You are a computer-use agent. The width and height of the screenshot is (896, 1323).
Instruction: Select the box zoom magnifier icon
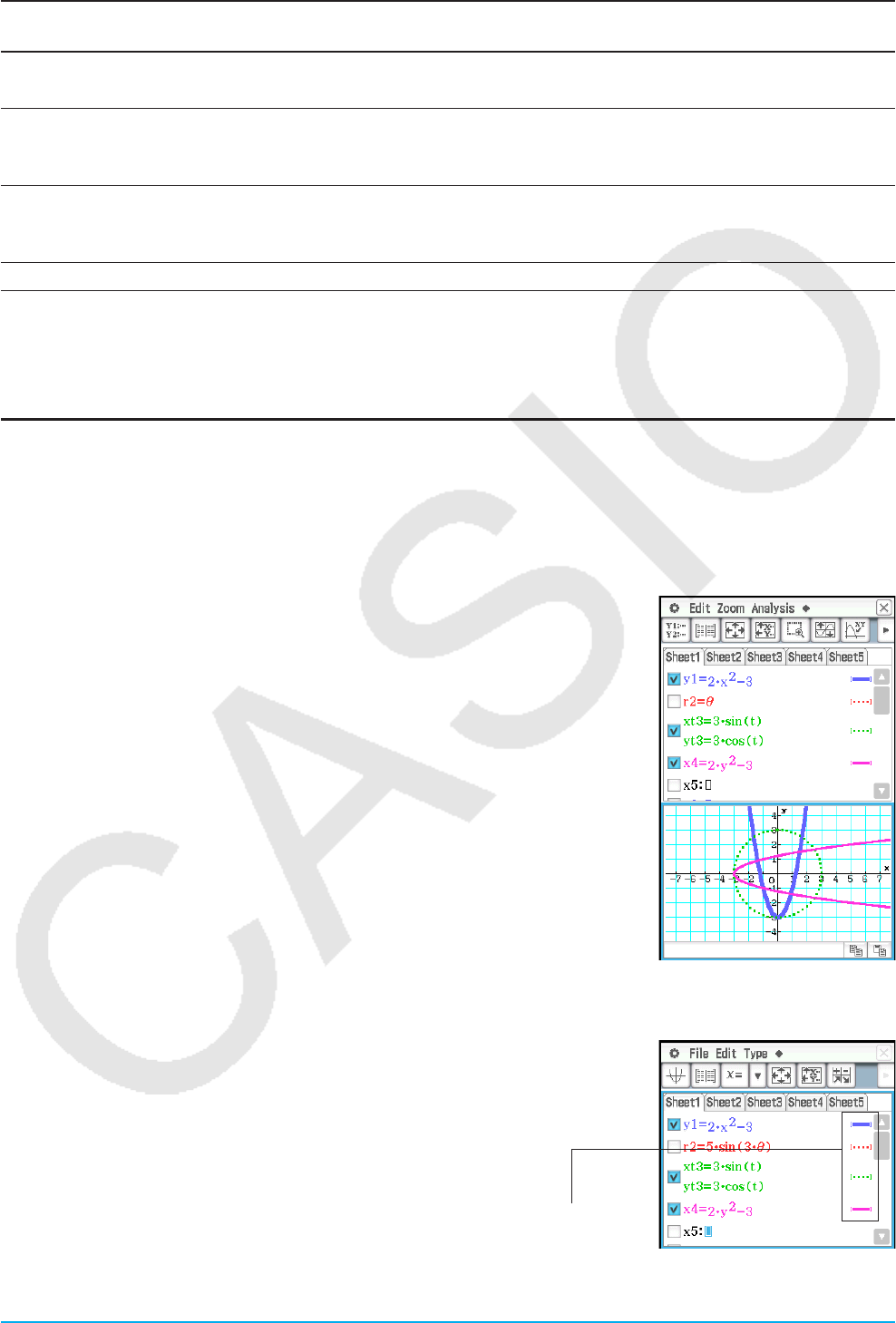[794, 630]
